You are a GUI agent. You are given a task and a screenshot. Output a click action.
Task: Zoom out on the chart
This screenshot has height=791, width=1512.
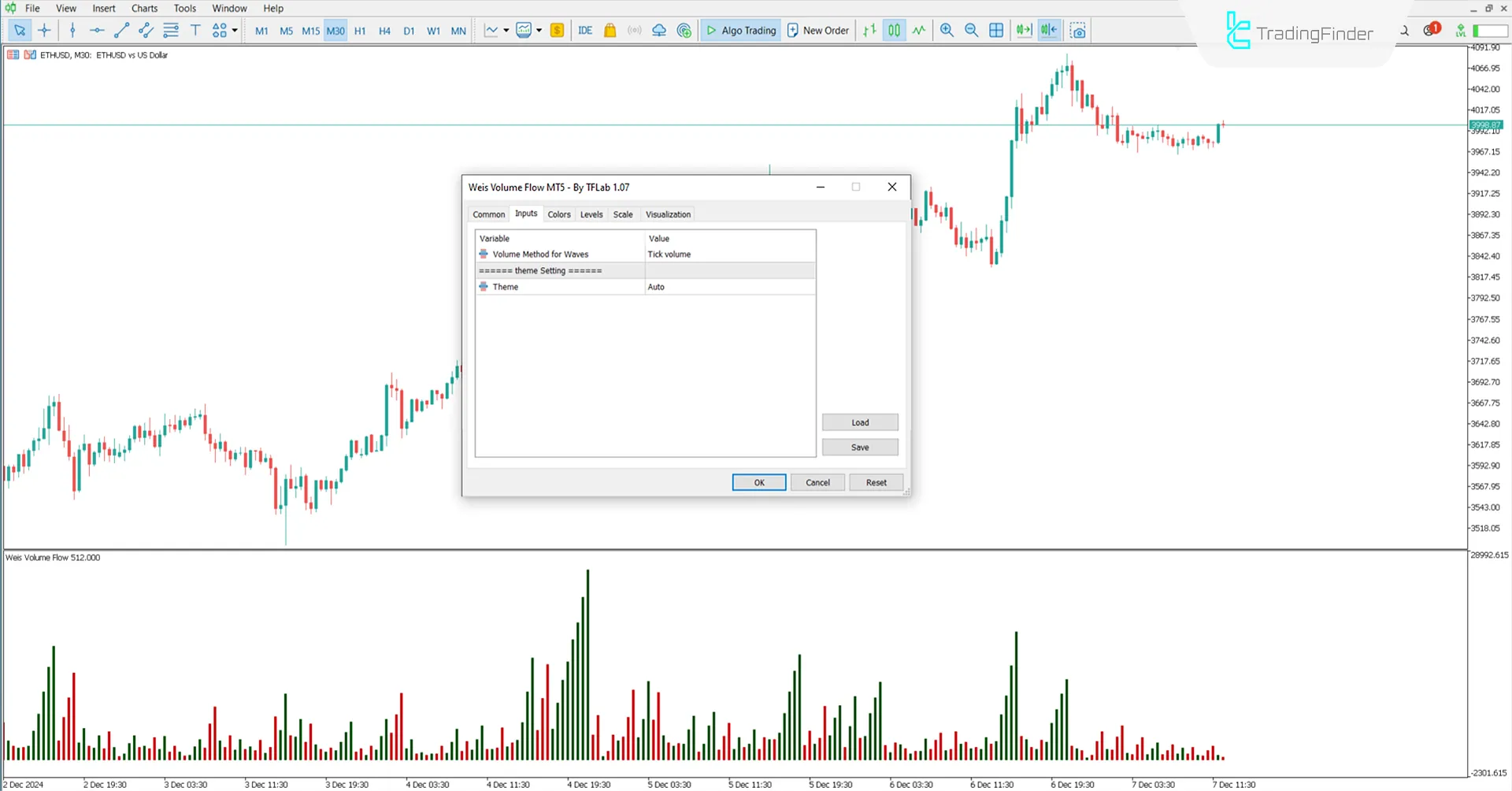[x=971, y=31]
